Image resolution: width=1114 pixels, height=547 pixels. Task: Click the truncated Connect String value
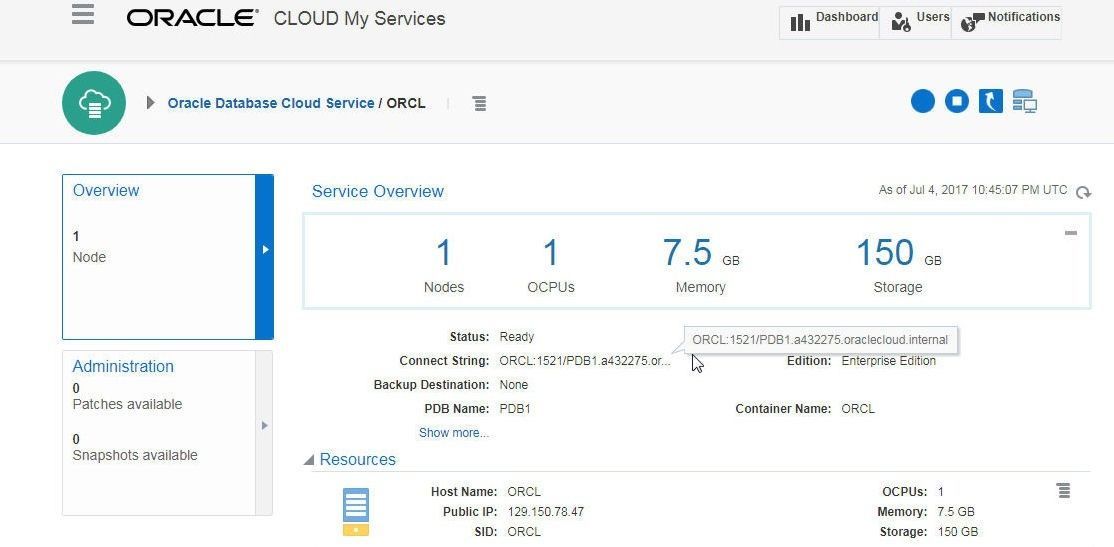click(585, 361)
